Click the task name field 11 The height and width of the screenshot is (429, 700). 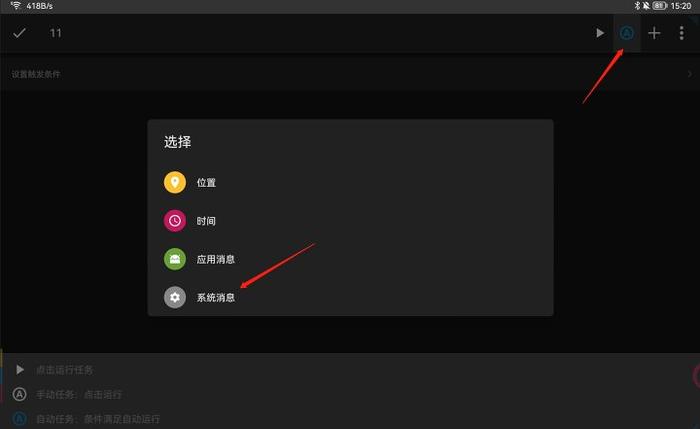click(x=55, y=33)
